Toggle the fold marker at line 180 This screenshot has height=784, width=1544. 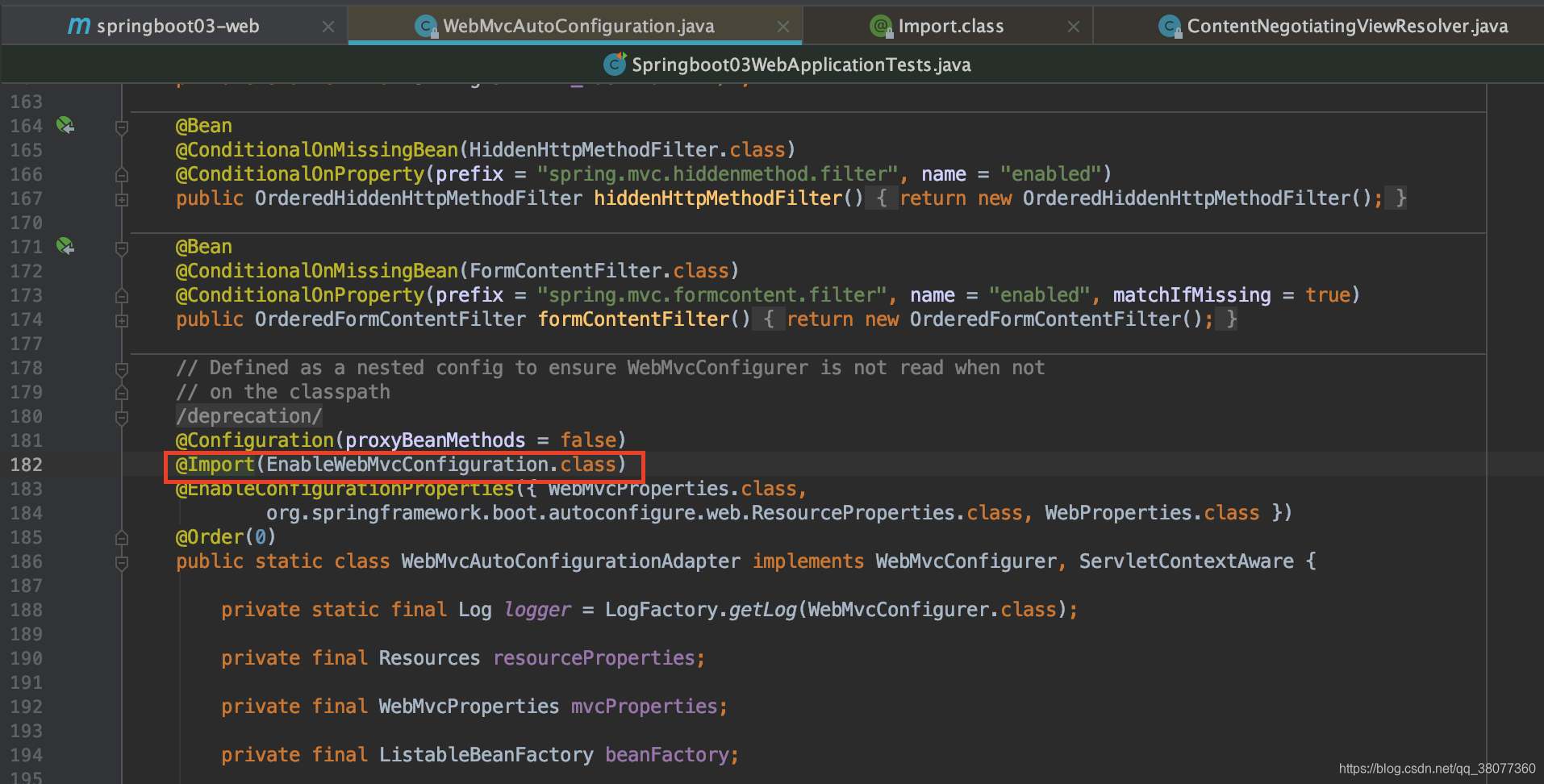coord(122,418)
